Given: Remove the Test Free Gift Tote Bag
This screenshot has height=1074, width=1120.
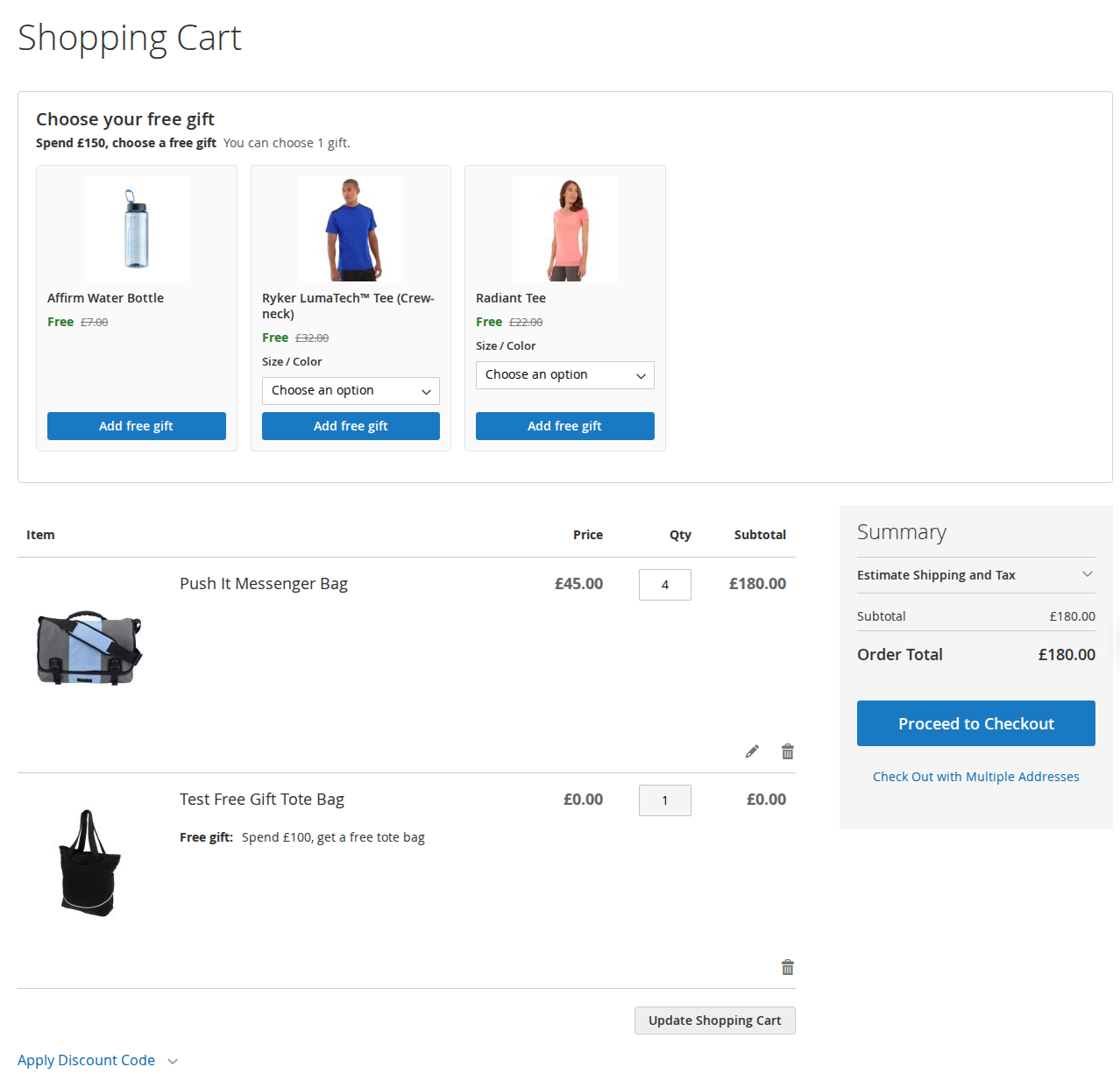Looking at the screenshot, I should (788, 967).
